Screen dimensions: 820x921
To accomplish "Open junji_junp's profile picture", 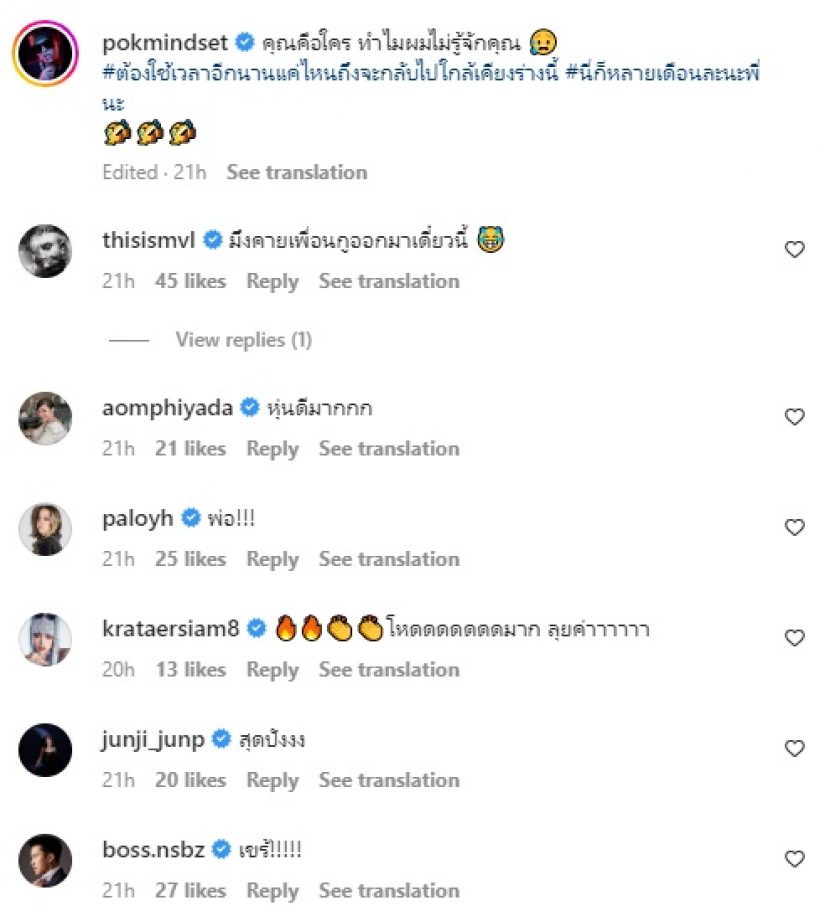I will pyautogui.click(x=46, y=749).
